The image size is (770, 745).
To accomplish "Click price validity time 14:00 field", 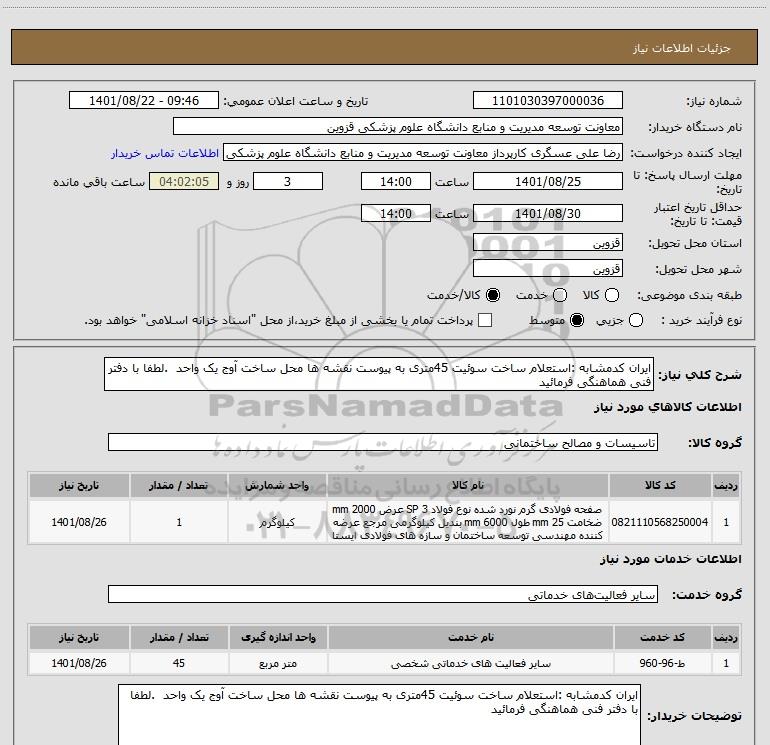I will pos(396,213).
